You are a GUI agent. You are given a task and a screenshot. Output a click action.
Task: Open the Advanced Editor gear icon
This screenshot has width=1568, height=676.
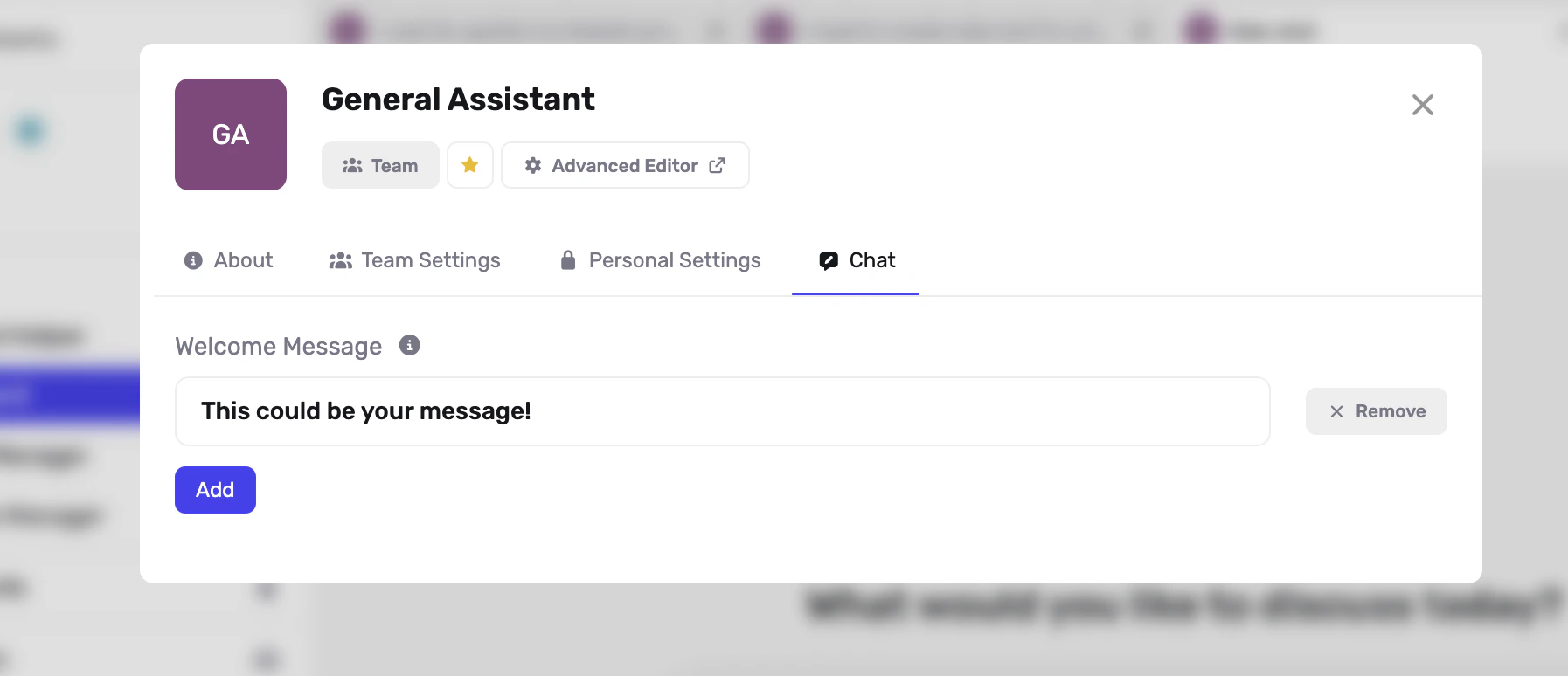(x=534, y=165)
